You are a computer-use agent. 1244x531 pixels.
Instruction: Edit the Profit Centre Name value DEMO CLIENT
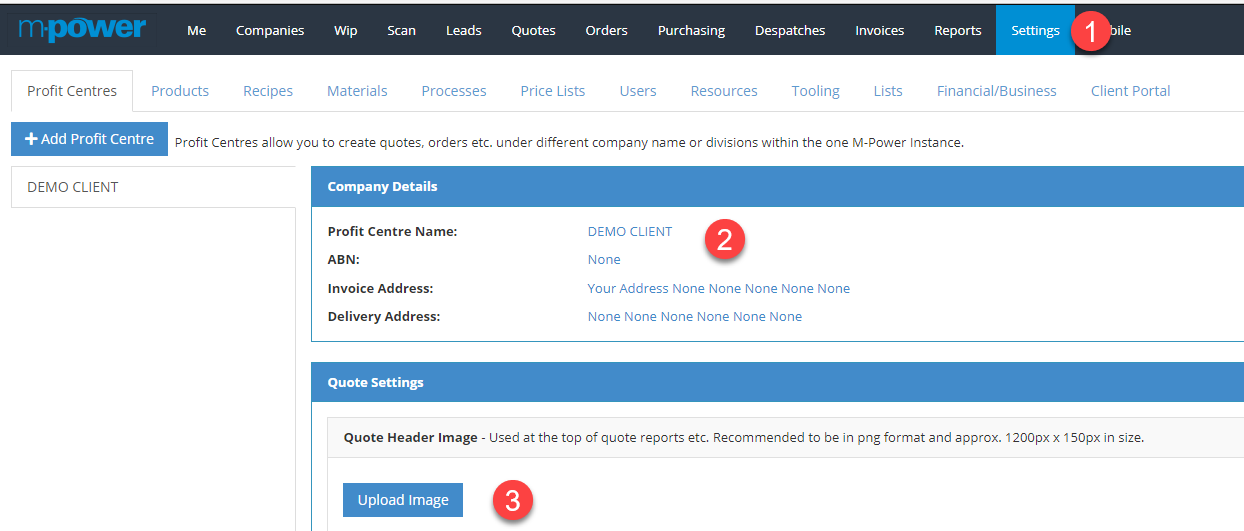click(x=630, y=231)
